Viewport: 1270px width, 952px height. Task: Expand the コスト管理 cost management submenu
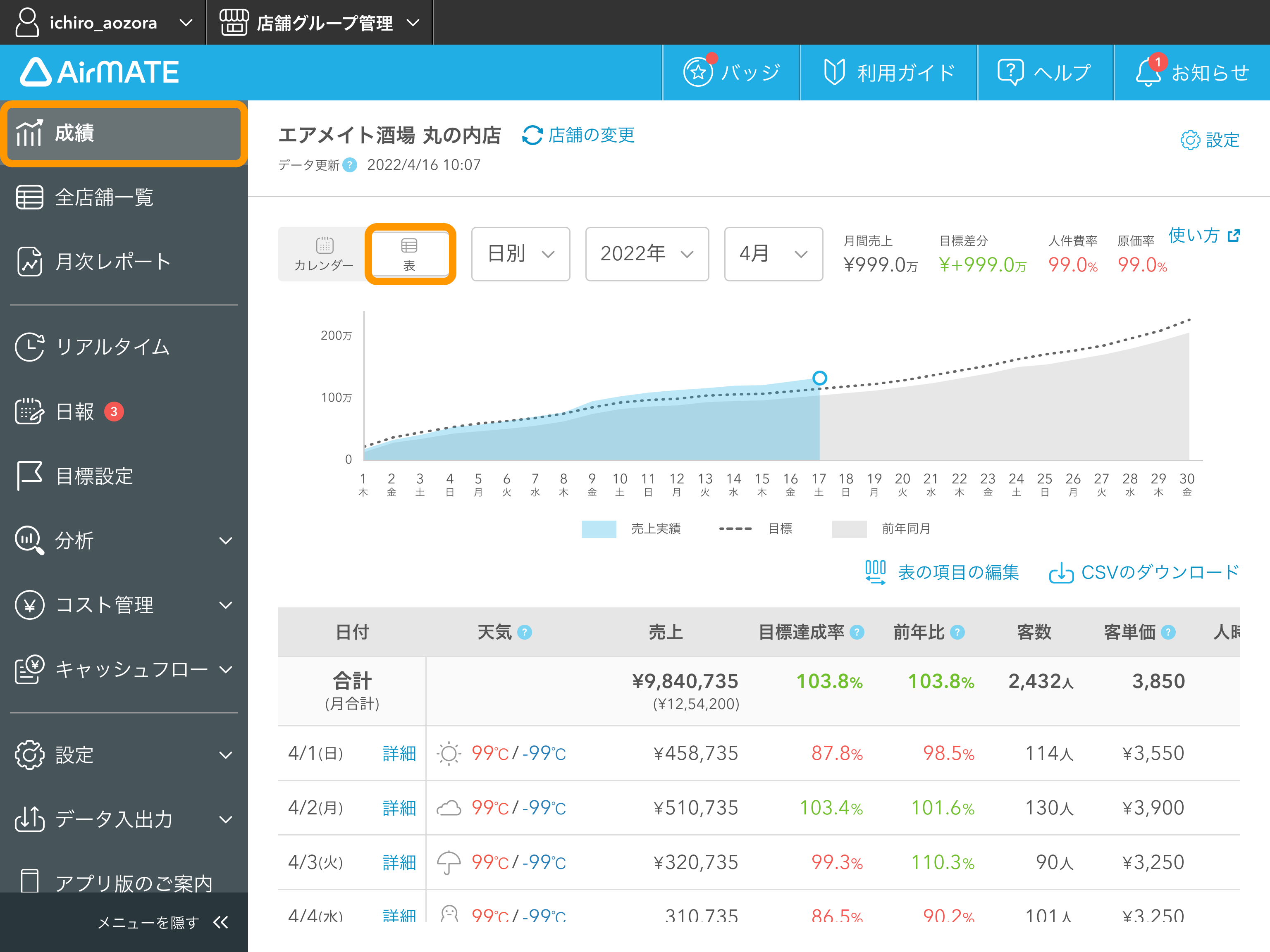click(x=124, y=605)
